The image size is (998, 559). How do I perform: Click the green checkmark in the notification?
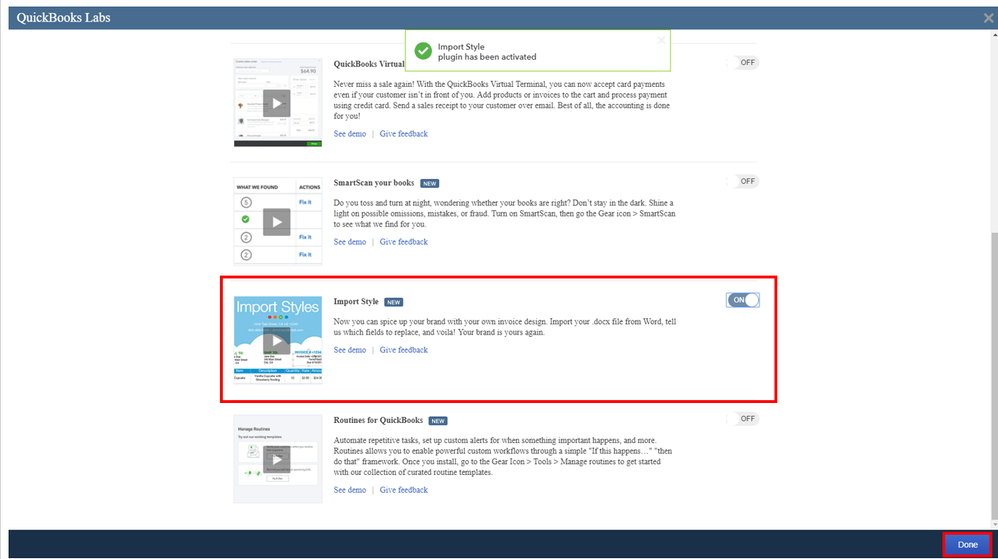tap(423, 51)
